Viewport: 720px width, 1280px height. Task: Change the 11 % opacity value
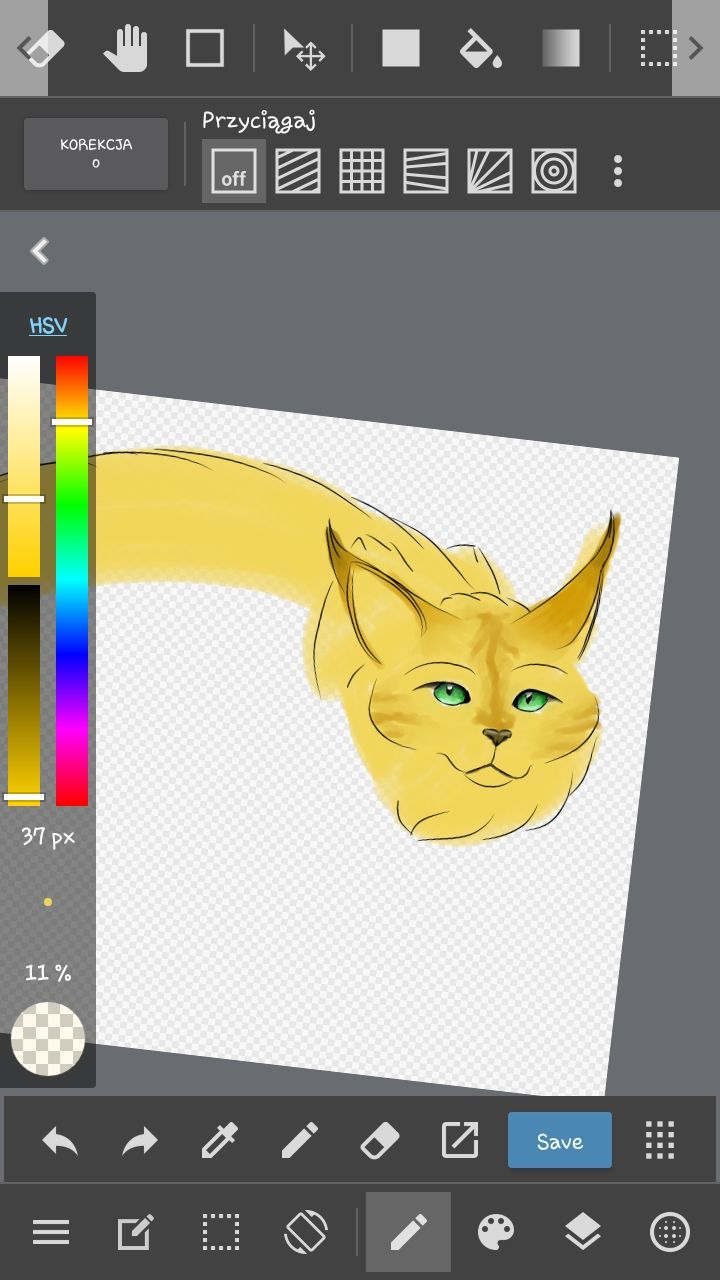click(x=48, y=972)
